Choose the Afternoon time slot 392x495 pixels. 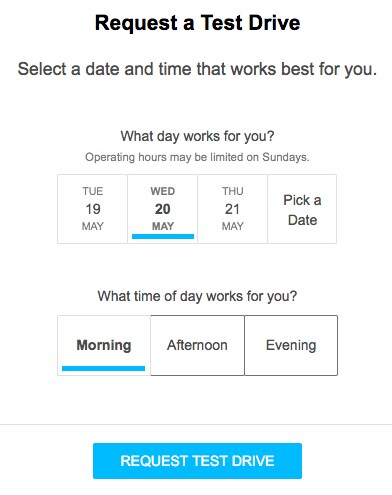(x=197, y=345)
